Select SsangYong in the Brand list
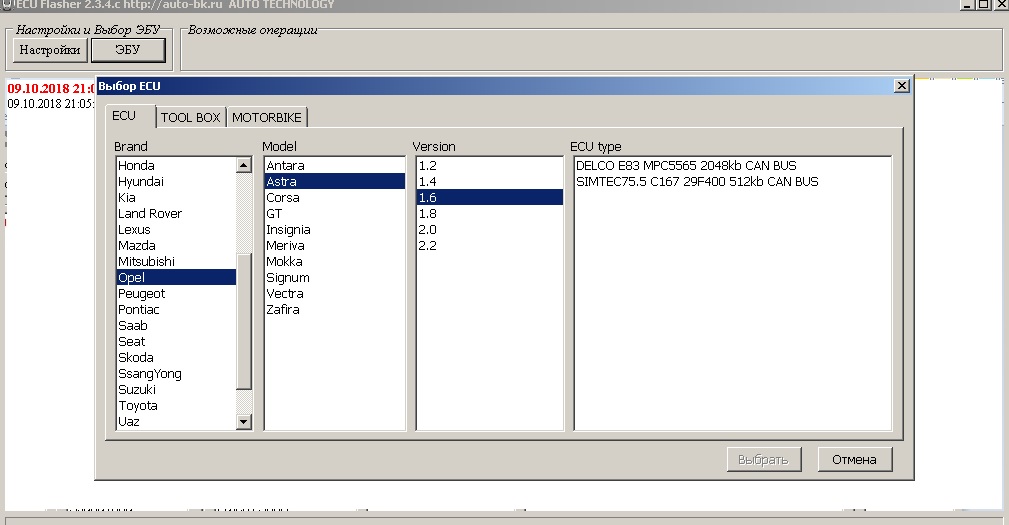This screenshot has width=1009, height=525. click(x=176, y=374)
